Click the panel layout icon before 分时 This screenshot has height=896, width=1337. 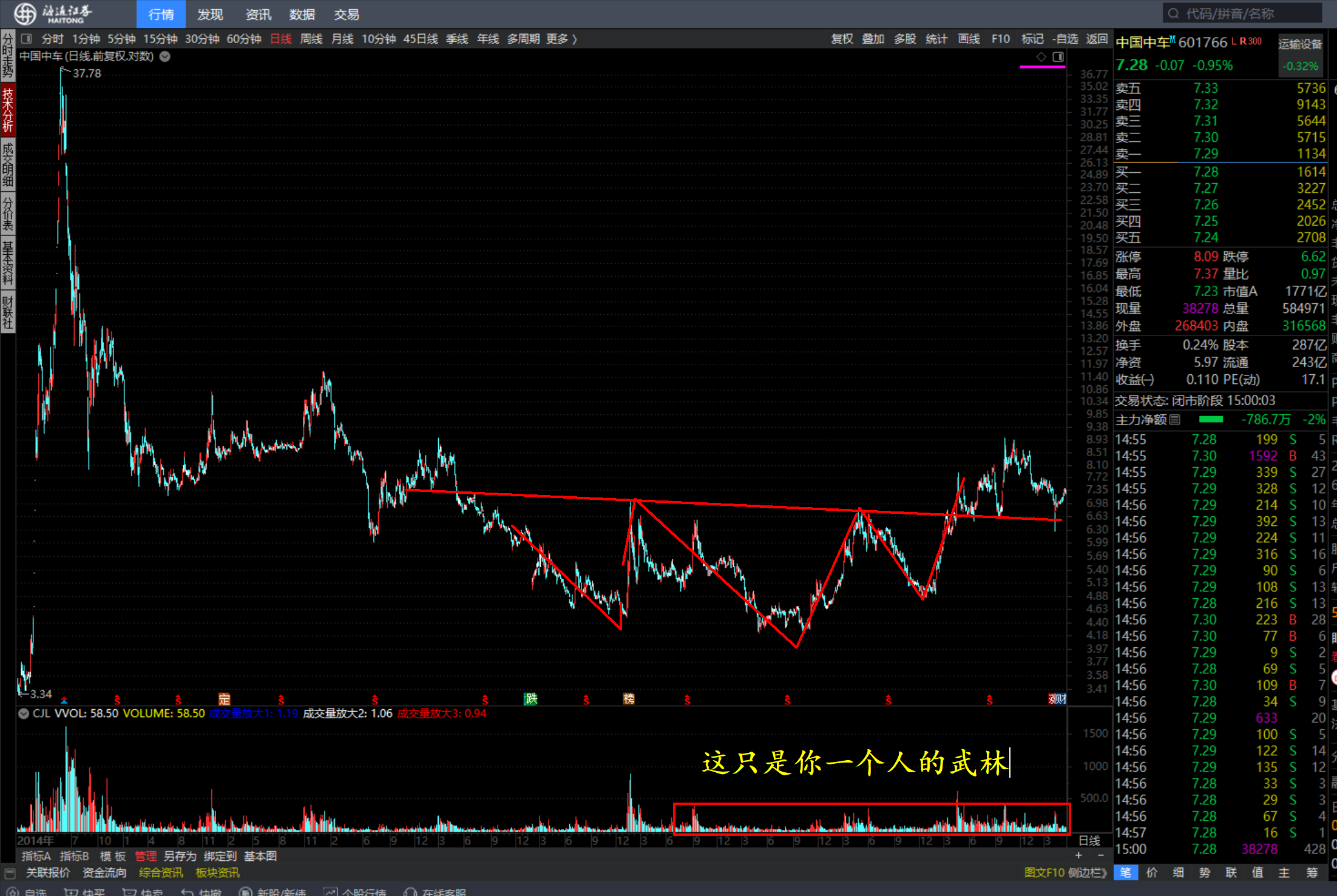coord(26,39)
